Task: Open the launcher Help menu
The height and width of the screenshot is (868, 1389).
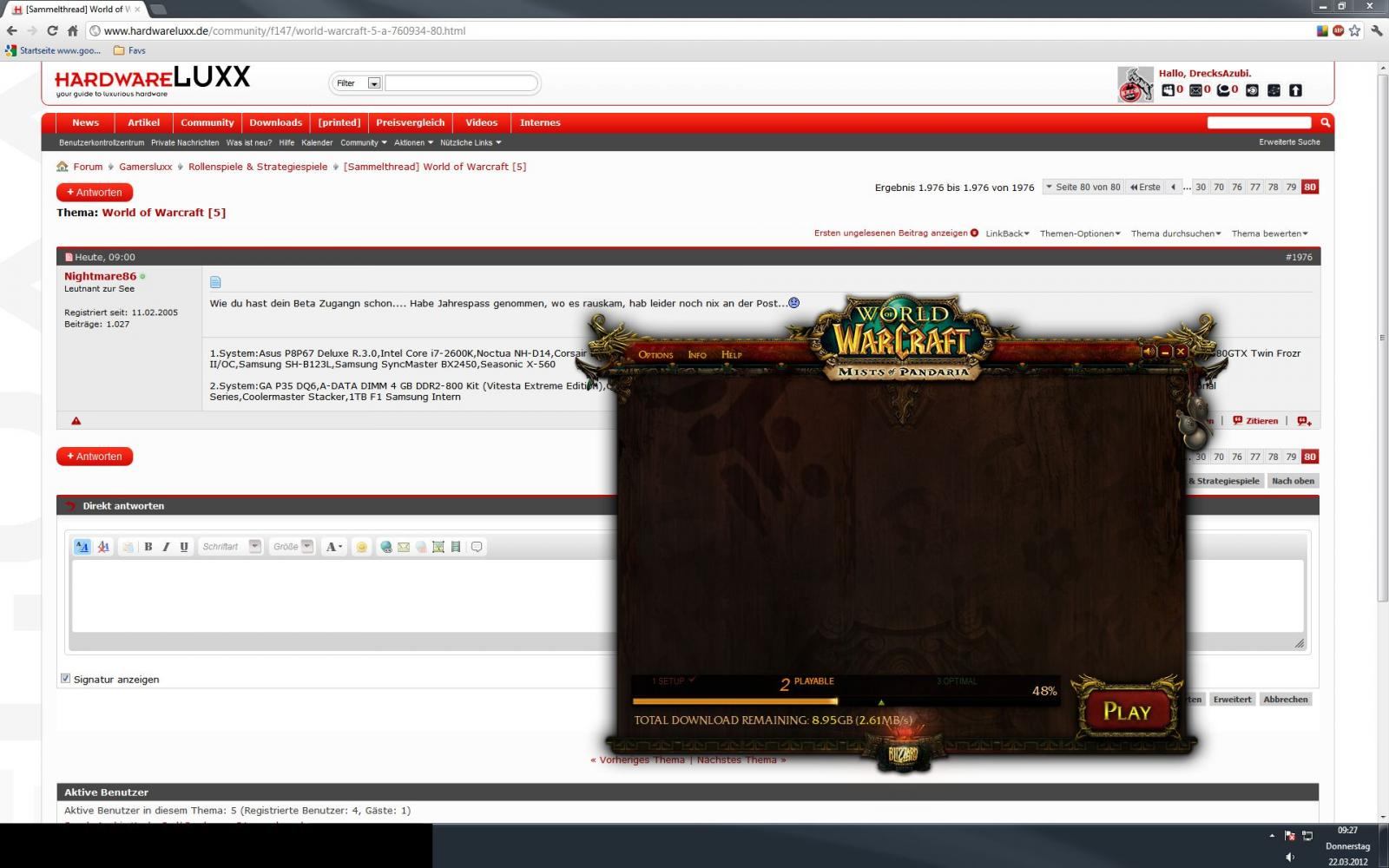Action: tap(731, 354)
